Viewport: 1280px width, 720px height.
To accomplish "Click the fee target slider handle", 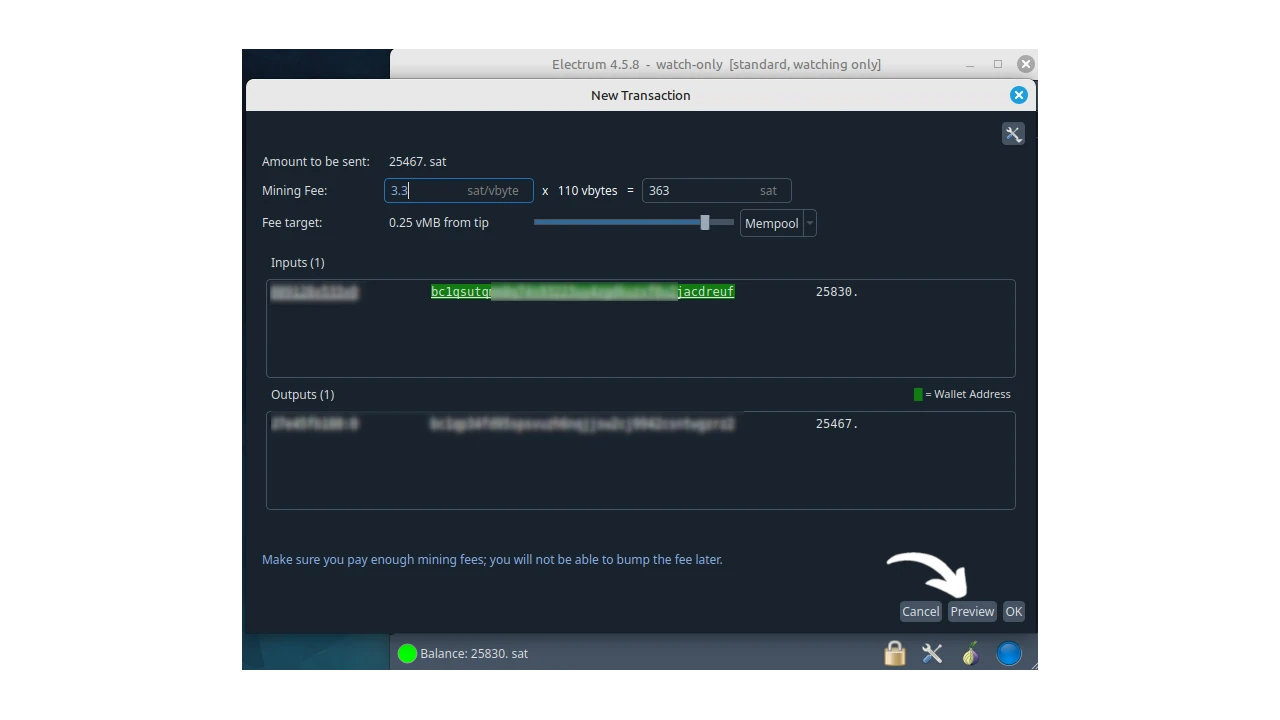I will 705,223.
